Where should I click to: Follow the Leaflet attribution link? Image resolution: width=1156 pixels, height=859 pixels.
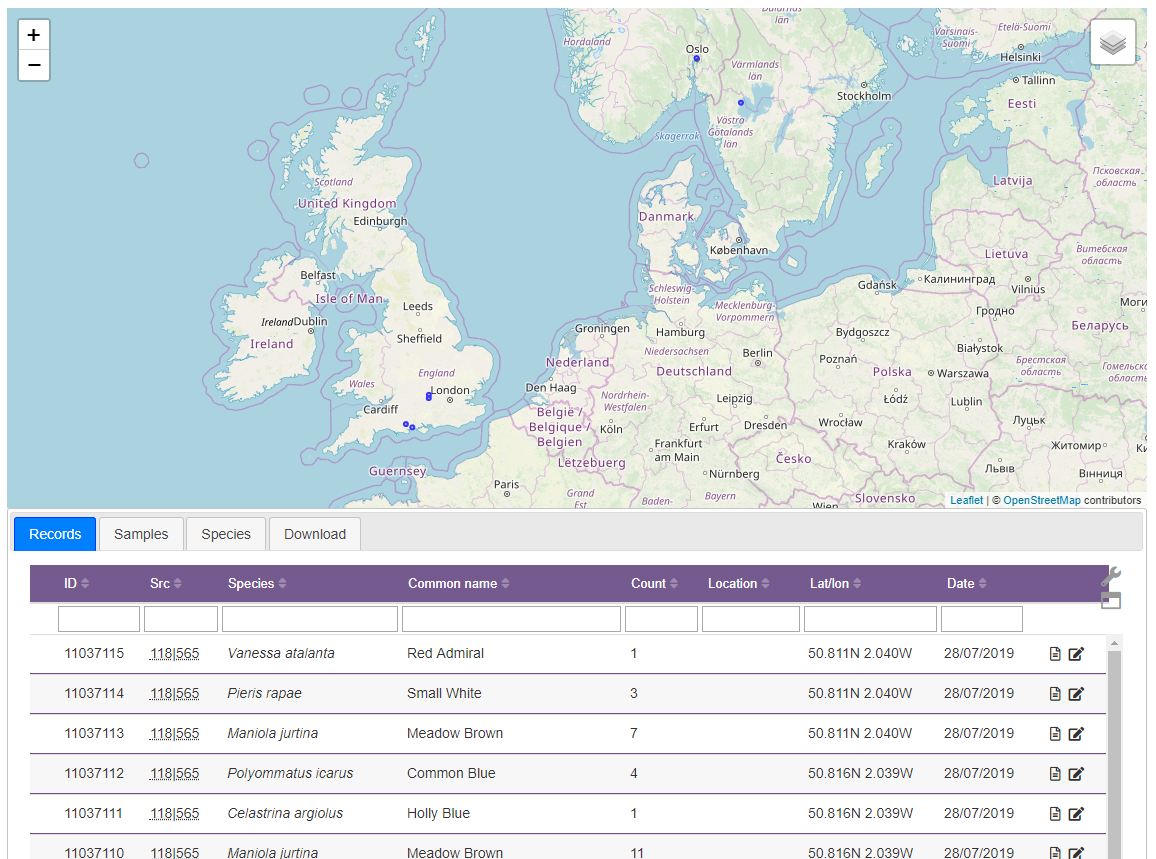pos(967,500)
